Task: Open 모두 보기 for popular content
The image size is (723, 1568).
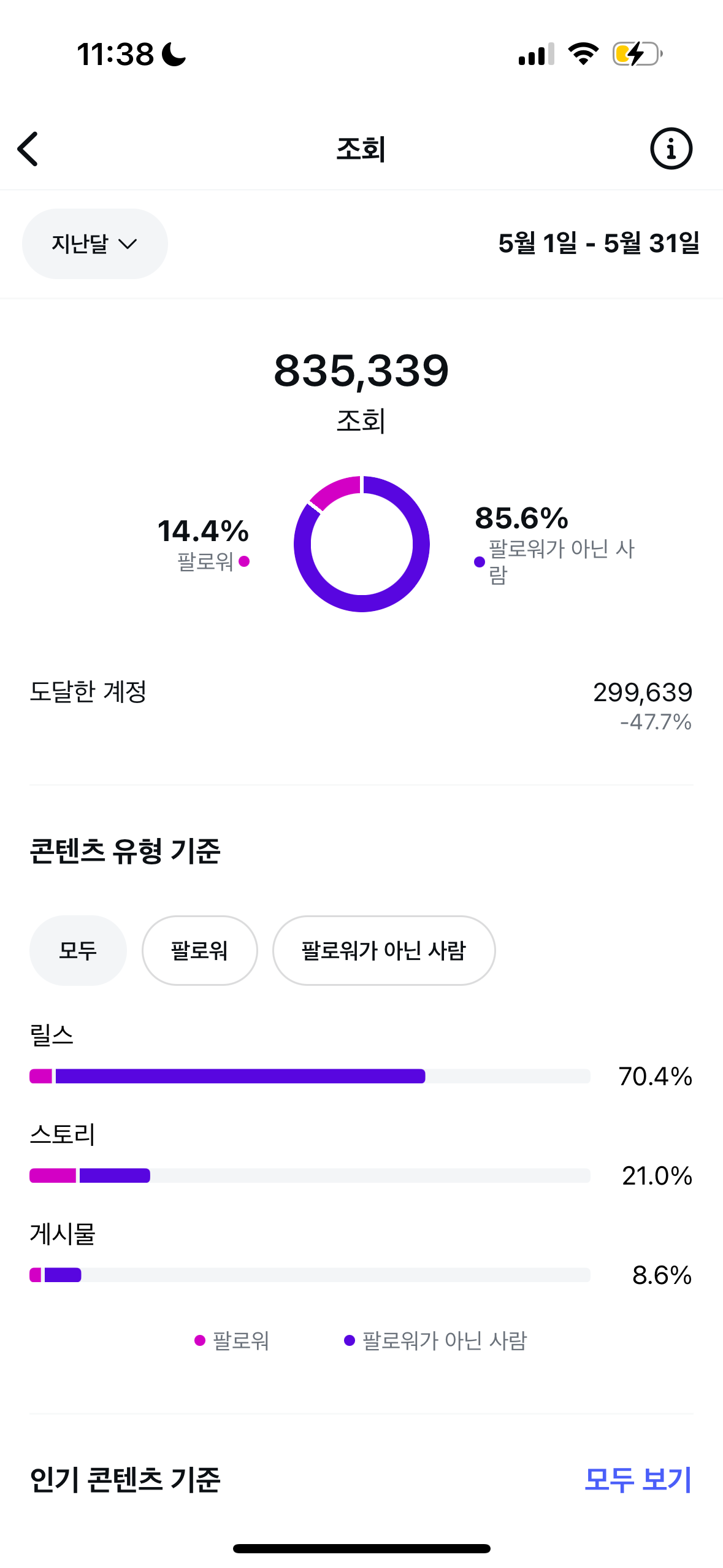Action: click(638, 1480)
